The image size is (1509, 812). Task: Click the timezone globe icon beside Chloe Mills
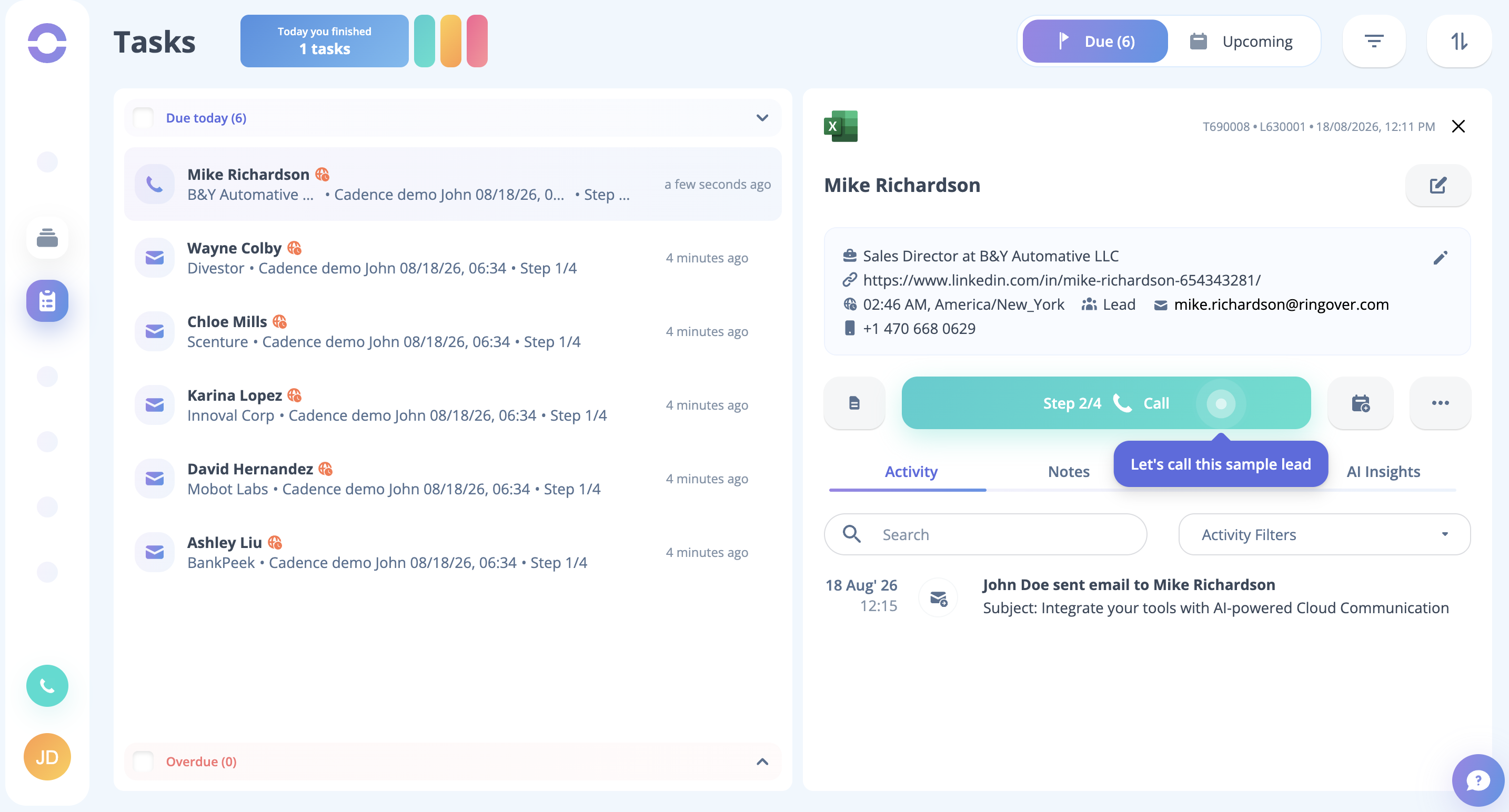pyautogui.click(x=280, y=322)
